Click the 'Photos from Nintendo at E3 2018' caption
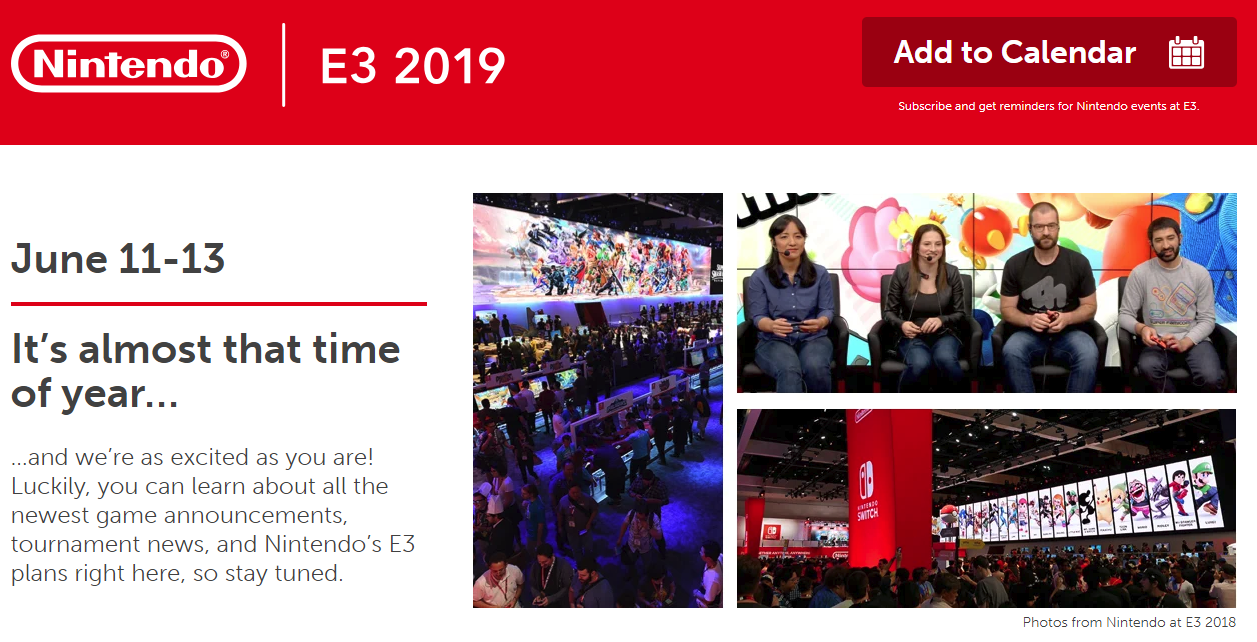Viewport: 1257px width, 642px height. pyautogui.click(x=1129, y=622)
